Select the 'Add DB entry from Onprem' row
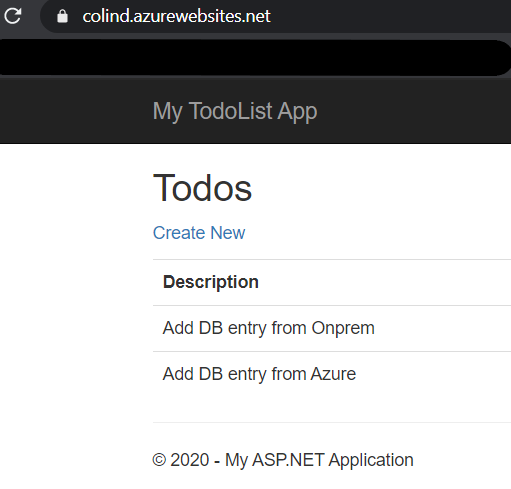Image resolution: width=511 pixels, height=489 pixels. 332,328
